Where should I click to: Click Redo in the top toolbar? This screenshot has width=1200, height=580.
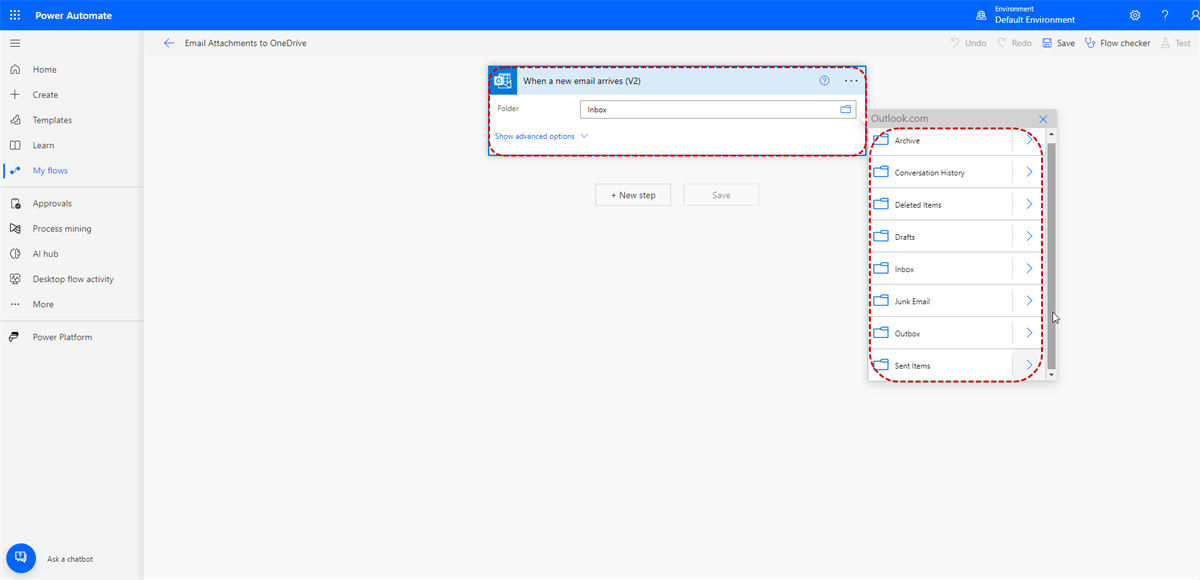coord(1013,43)
